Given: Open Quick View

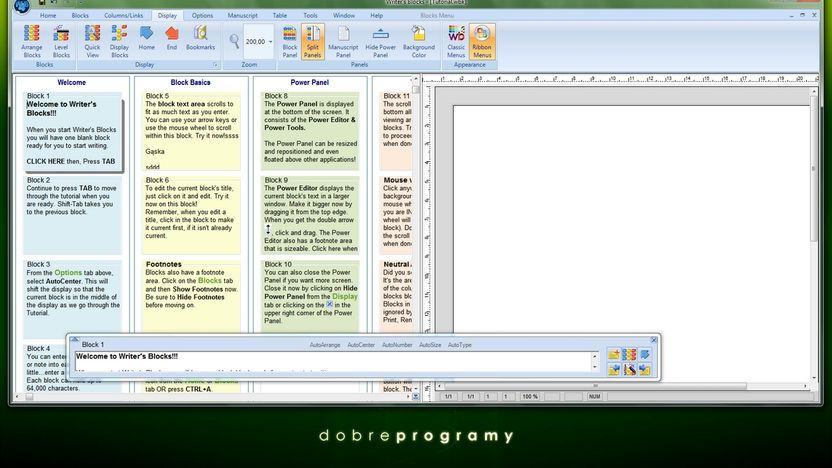Looking at the screenshot, I should (92, 41).
